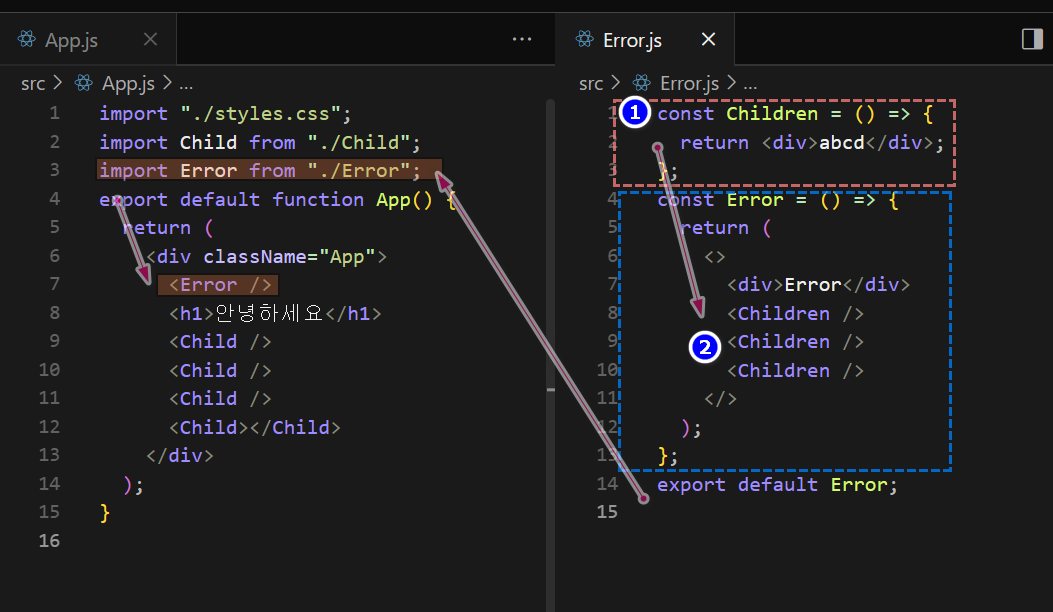Open the src breadcrumb above App.js
Screen dimensions: 1053x612
pos(33,84)
